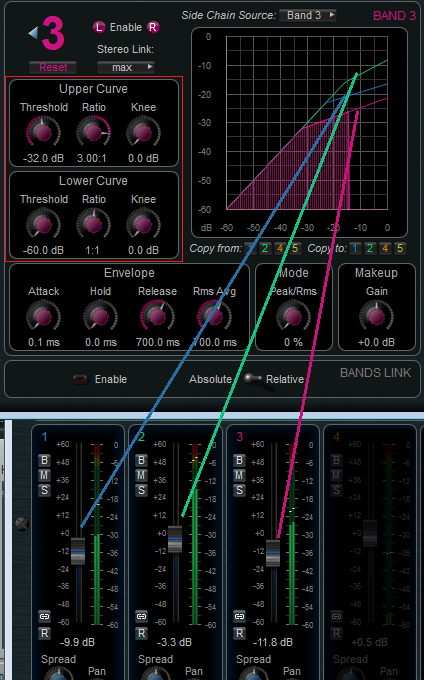Select band number 2 label in mixer

(x=141, y=437)
